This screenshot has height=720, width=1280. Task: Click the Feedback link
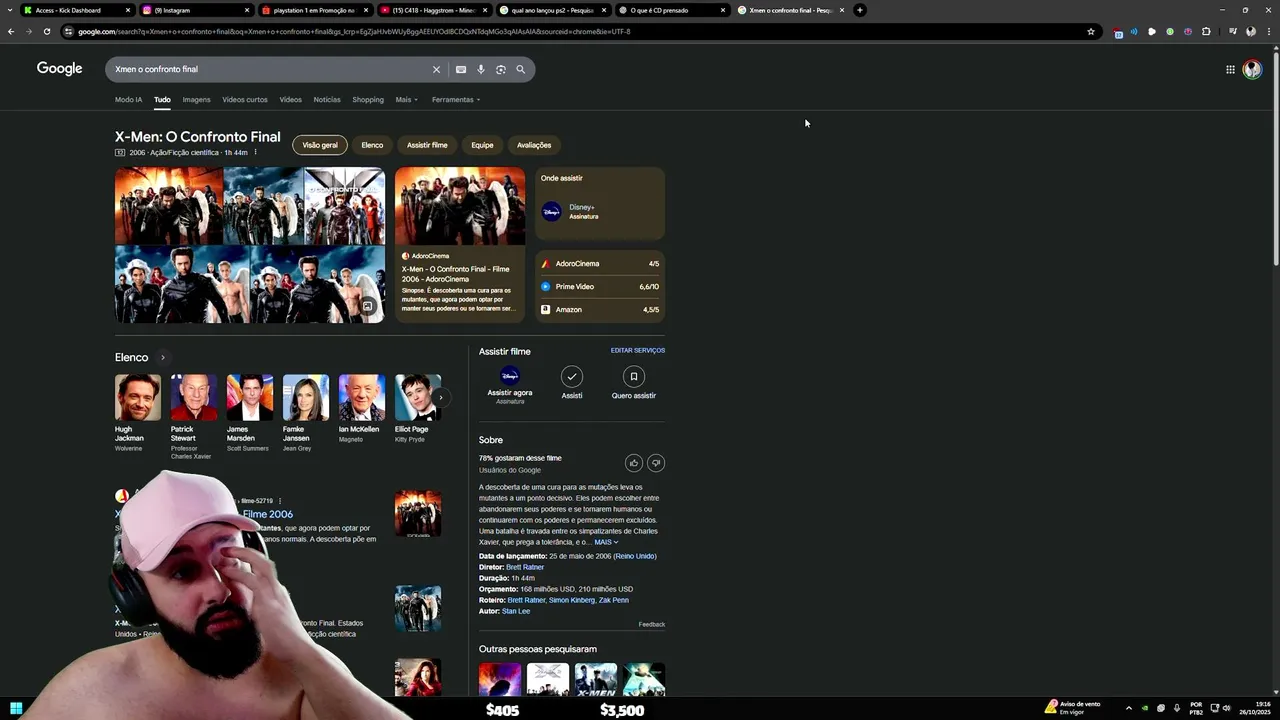pyautogui.click(x=652, y=625)
